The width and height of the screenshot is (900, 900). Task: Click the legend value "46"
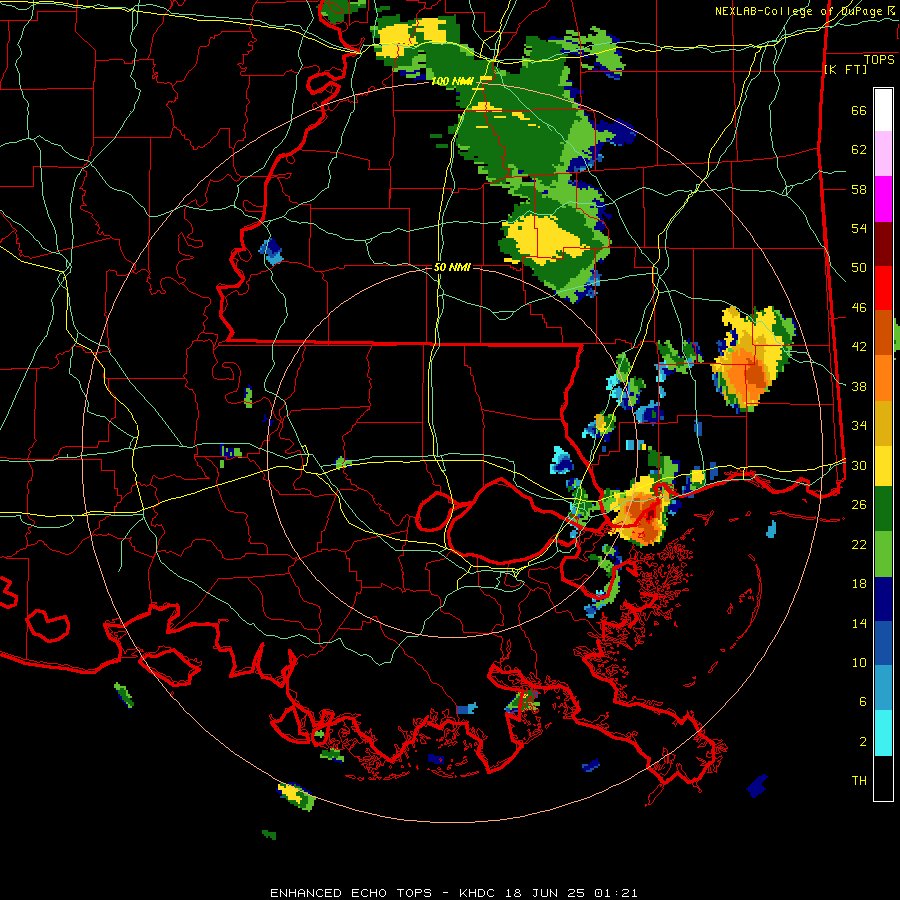859,308
